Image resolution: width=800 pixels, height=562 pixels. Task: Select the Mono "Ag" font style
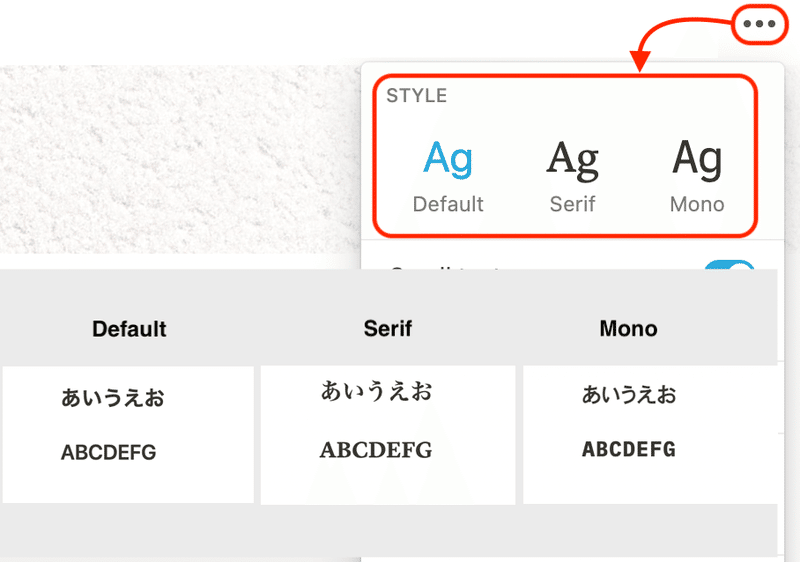(697, 160)
